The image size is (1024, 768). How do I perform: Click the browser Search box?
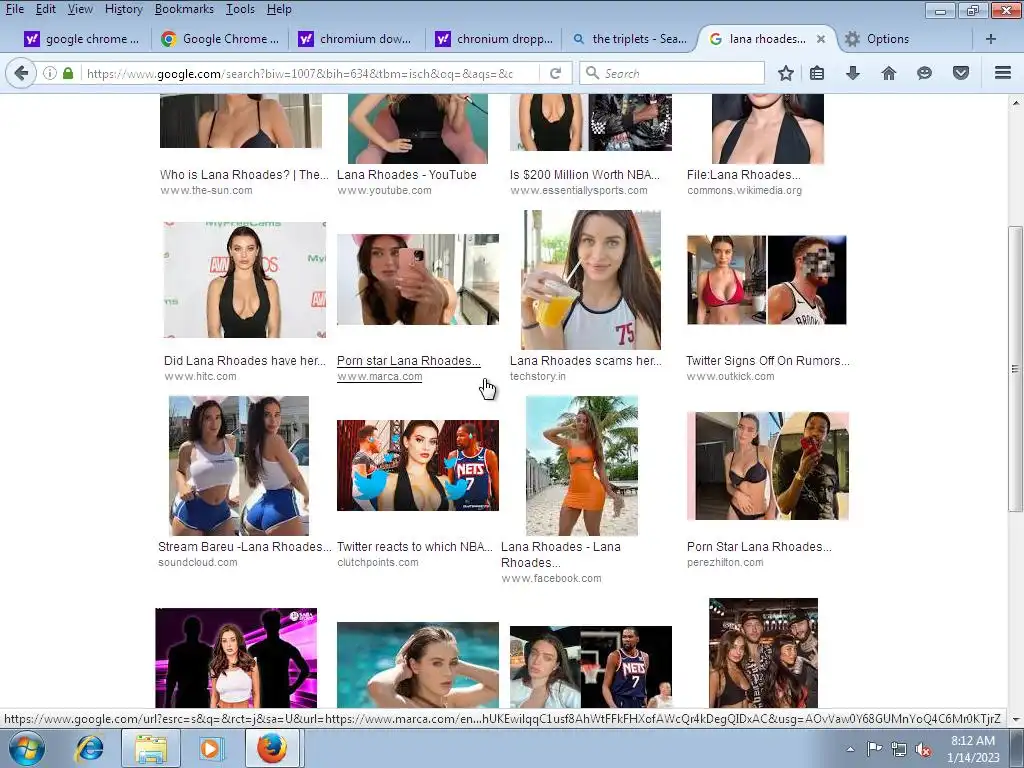[x=671, y=73]
